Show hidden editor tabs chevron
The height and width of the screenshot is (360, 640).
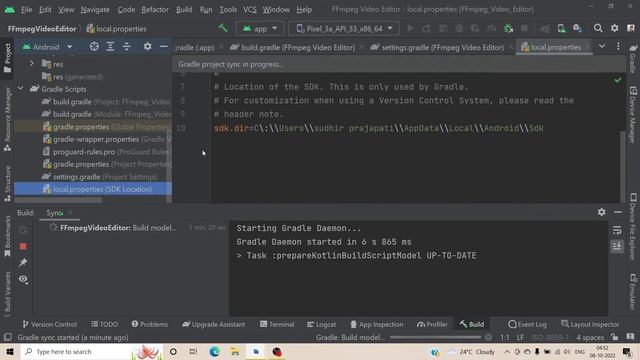click(x=602, y=47)
